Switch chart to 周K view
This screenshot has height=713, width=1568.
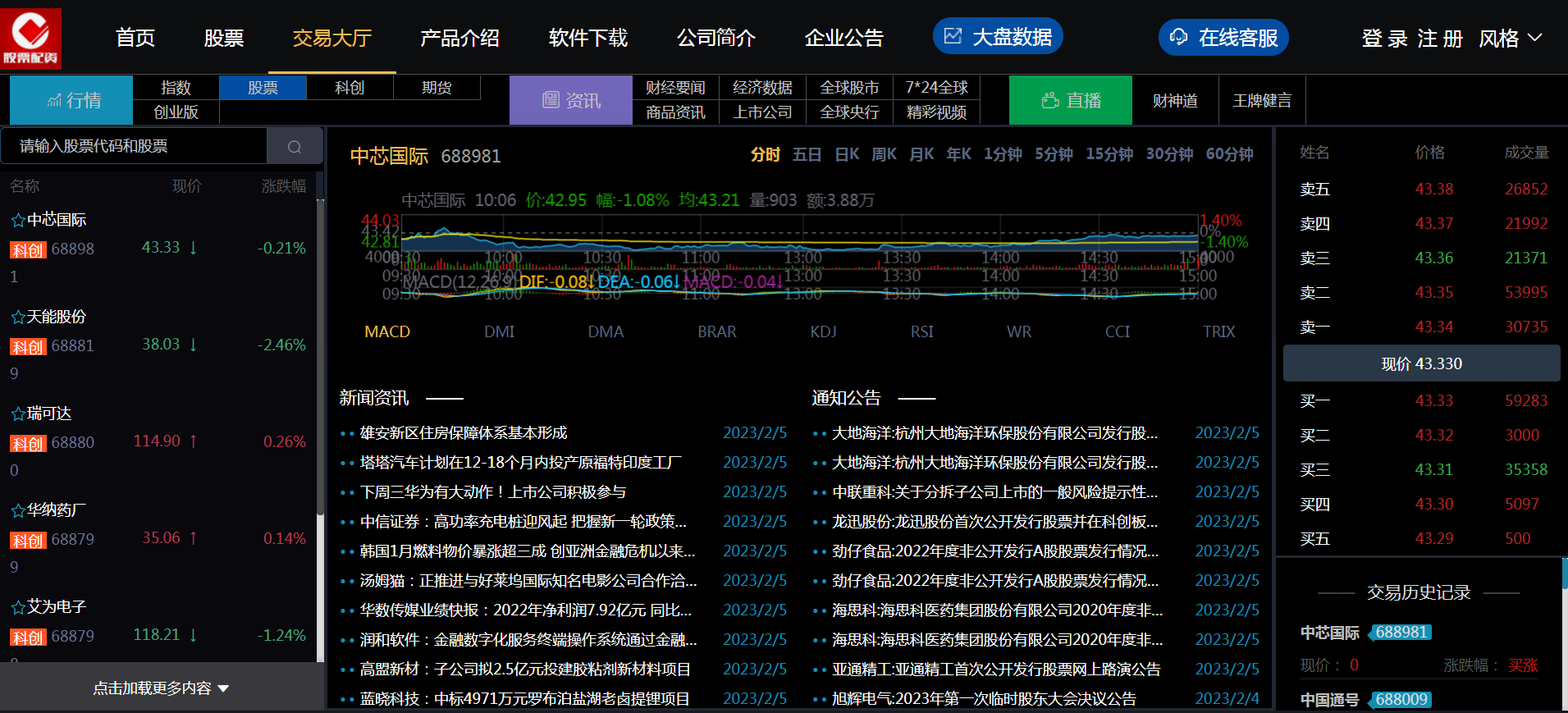885,154
